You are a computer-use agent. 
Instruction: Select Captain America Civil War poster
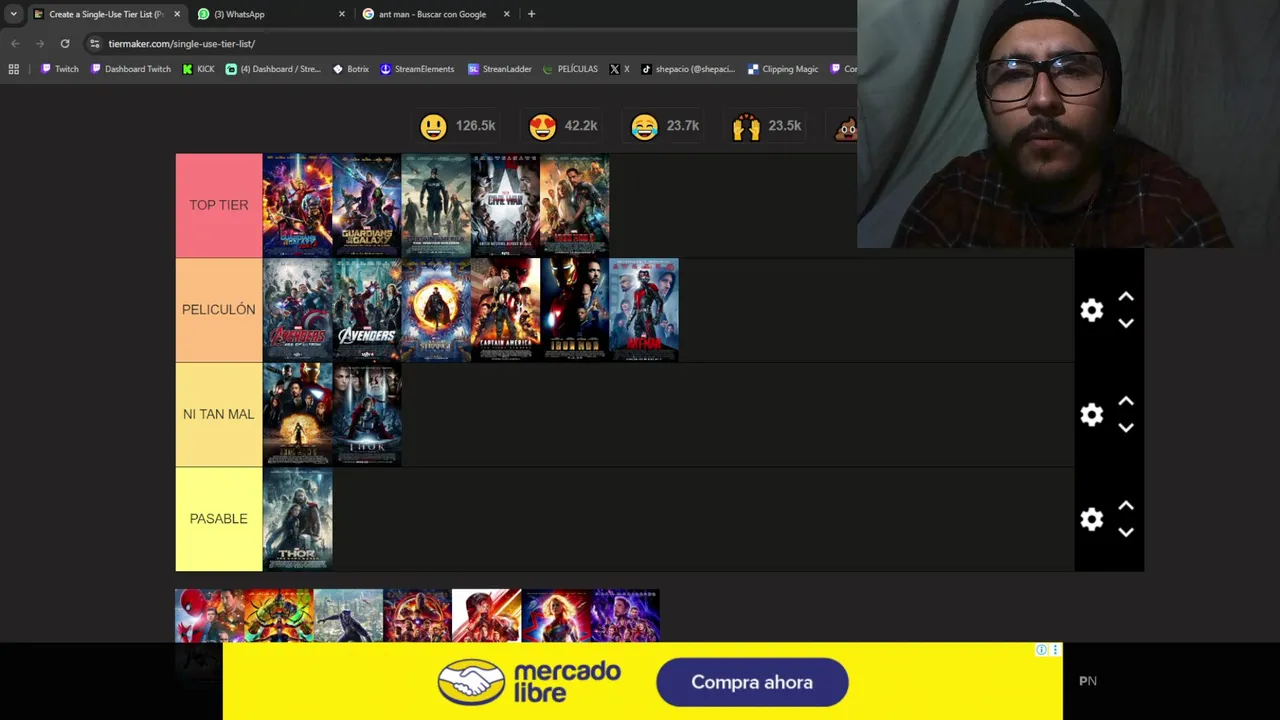tap(505, 205)
